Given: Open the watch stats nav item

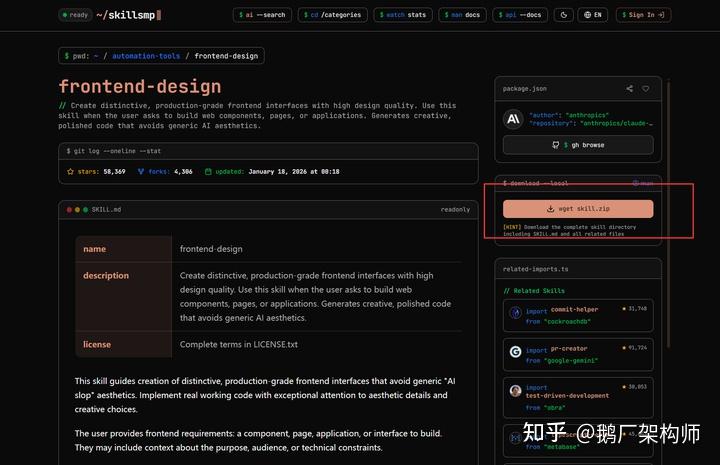Looking at the screenshot, I should (x=403, y=15).
